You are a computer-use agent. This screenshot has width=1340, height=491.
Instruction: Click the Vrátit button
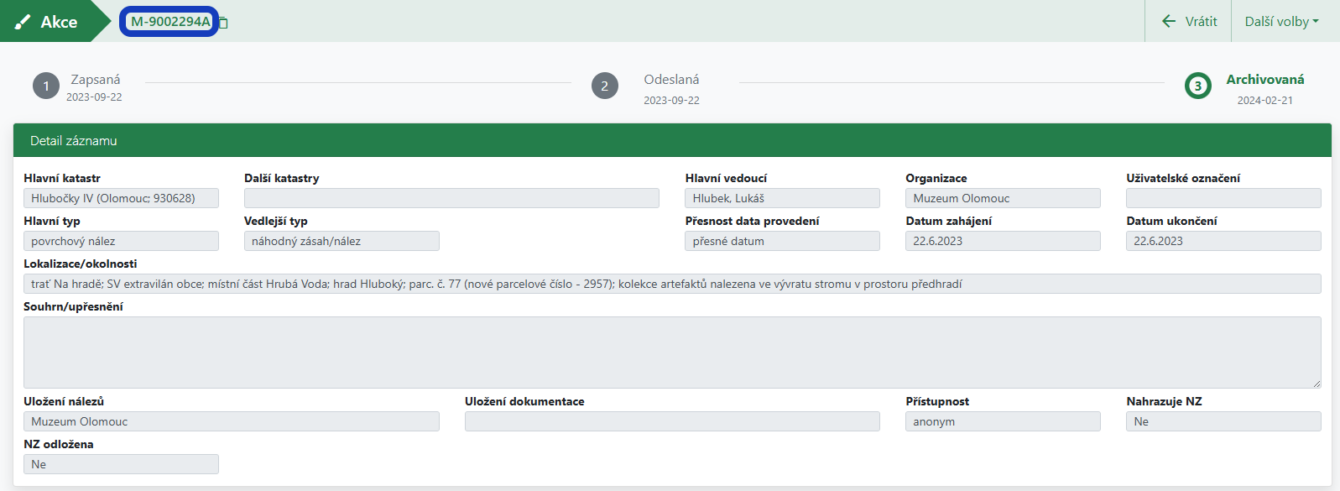coord(1190,21)
